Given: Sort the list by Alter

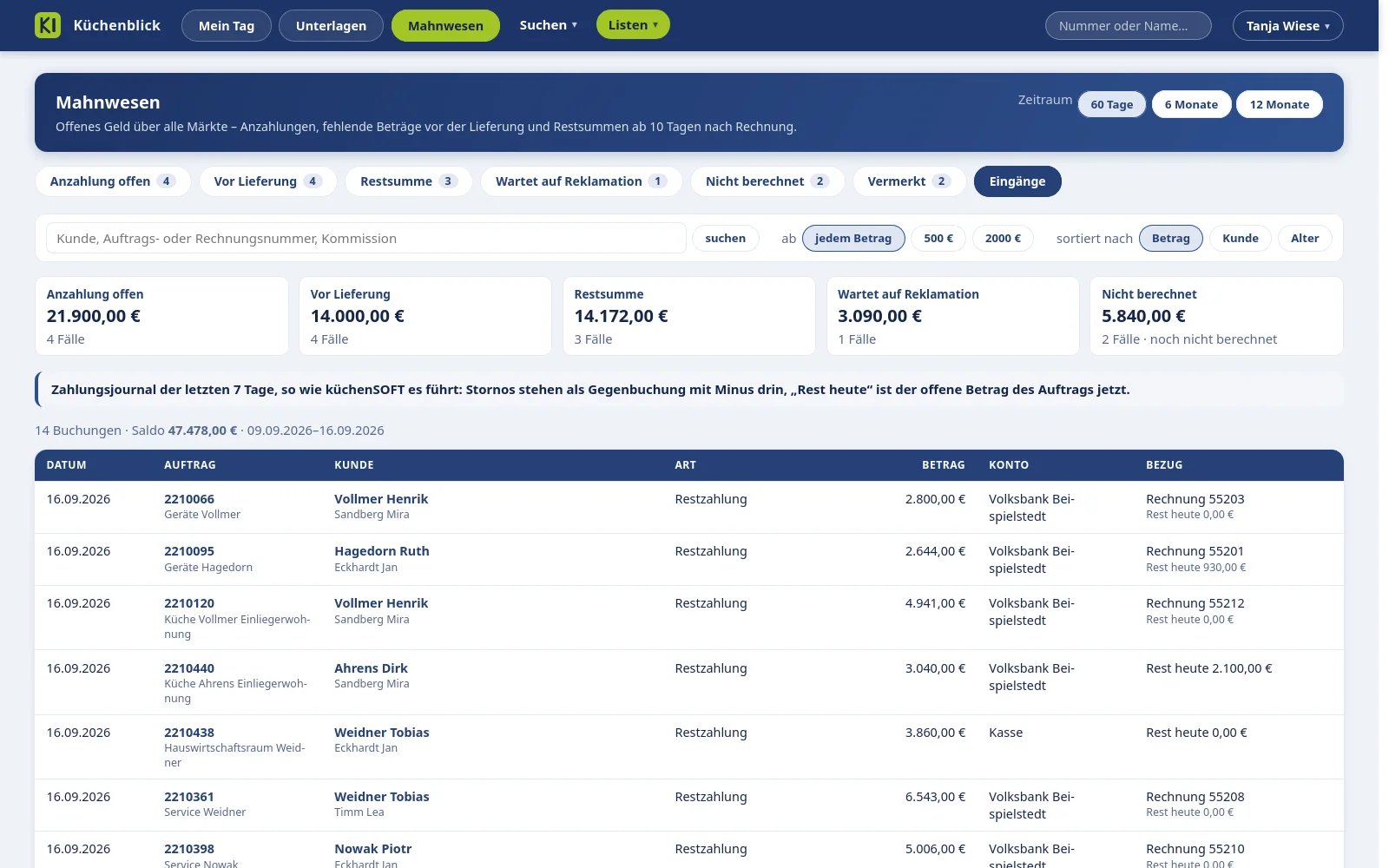Looking at the screenshot, I should [x=1305, y=238].
